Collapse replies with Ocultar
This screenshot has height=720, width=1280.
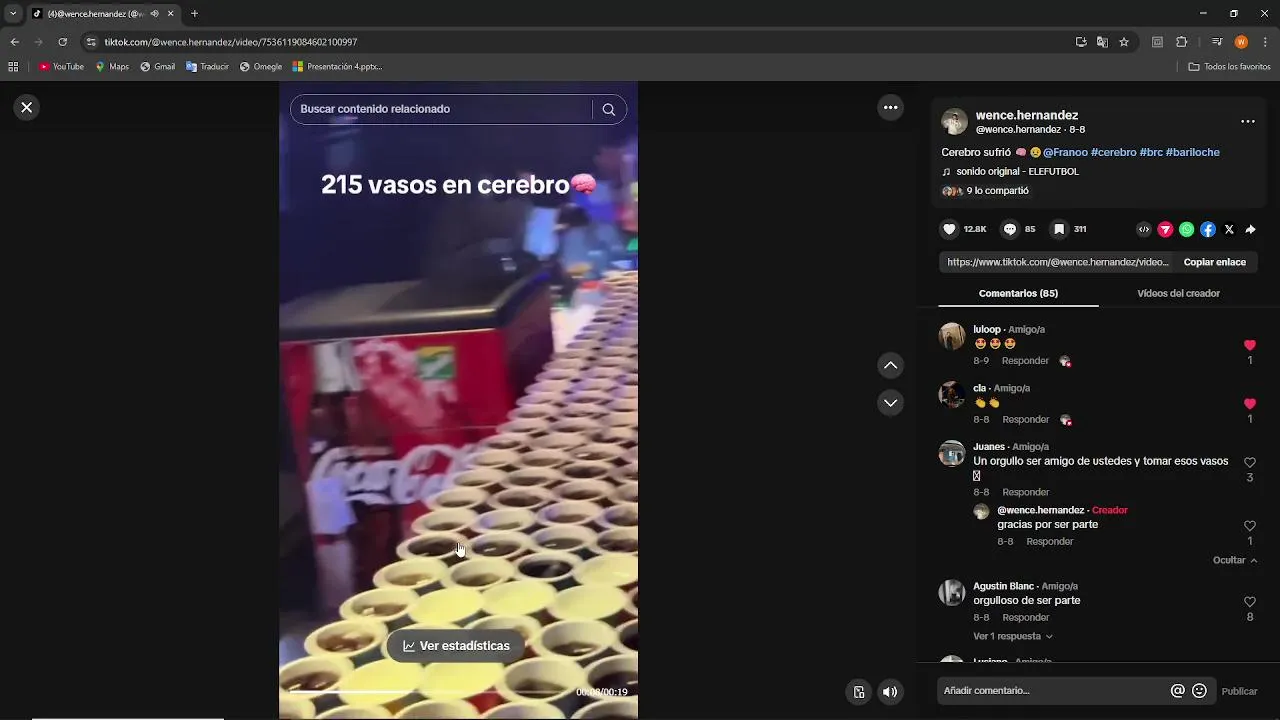coord(1235,561)
